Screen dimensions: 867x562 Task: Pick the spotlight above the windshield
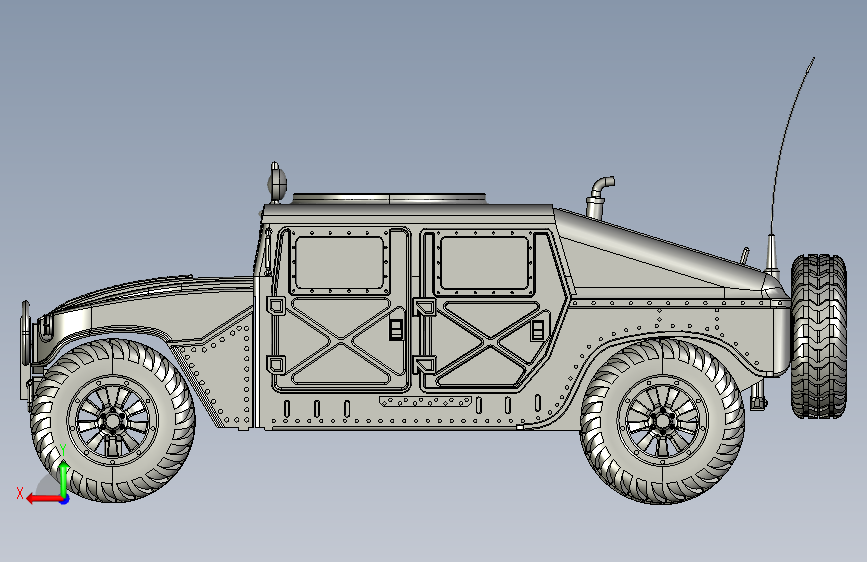point(277,182)
